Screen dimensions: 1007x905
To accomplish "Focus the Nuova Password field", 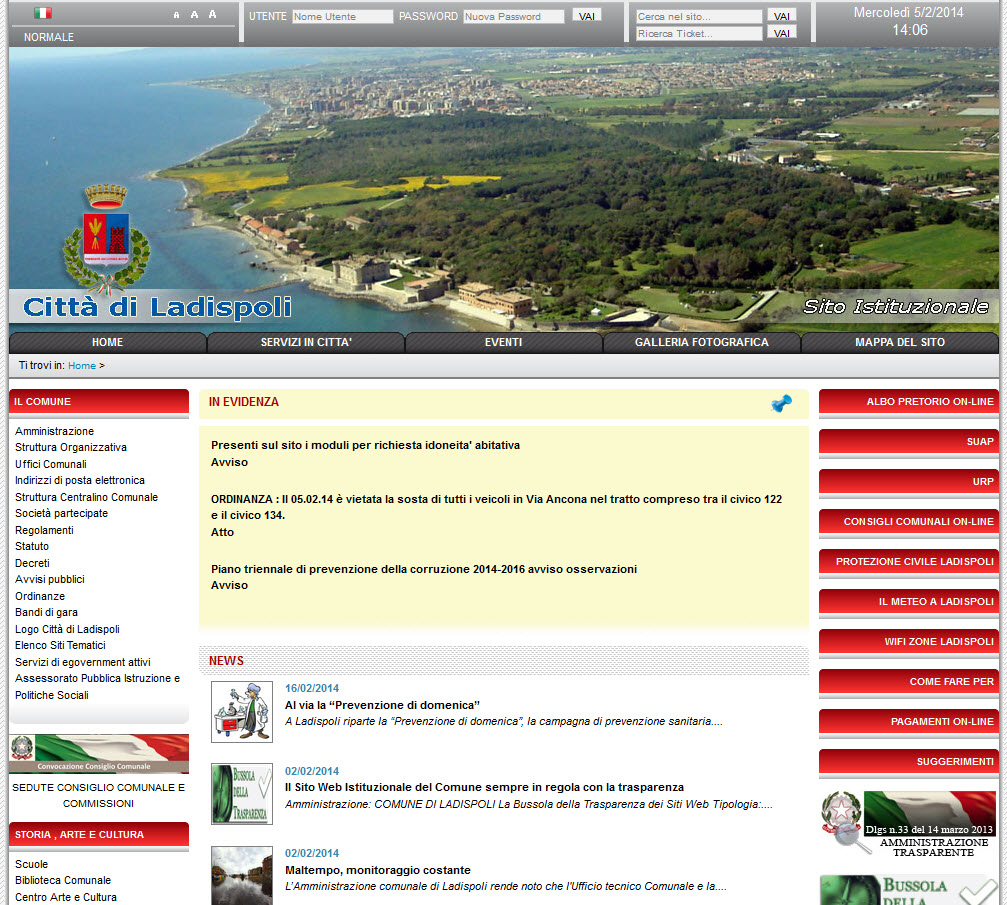I will pyautogui.click(x=514, y=17).
